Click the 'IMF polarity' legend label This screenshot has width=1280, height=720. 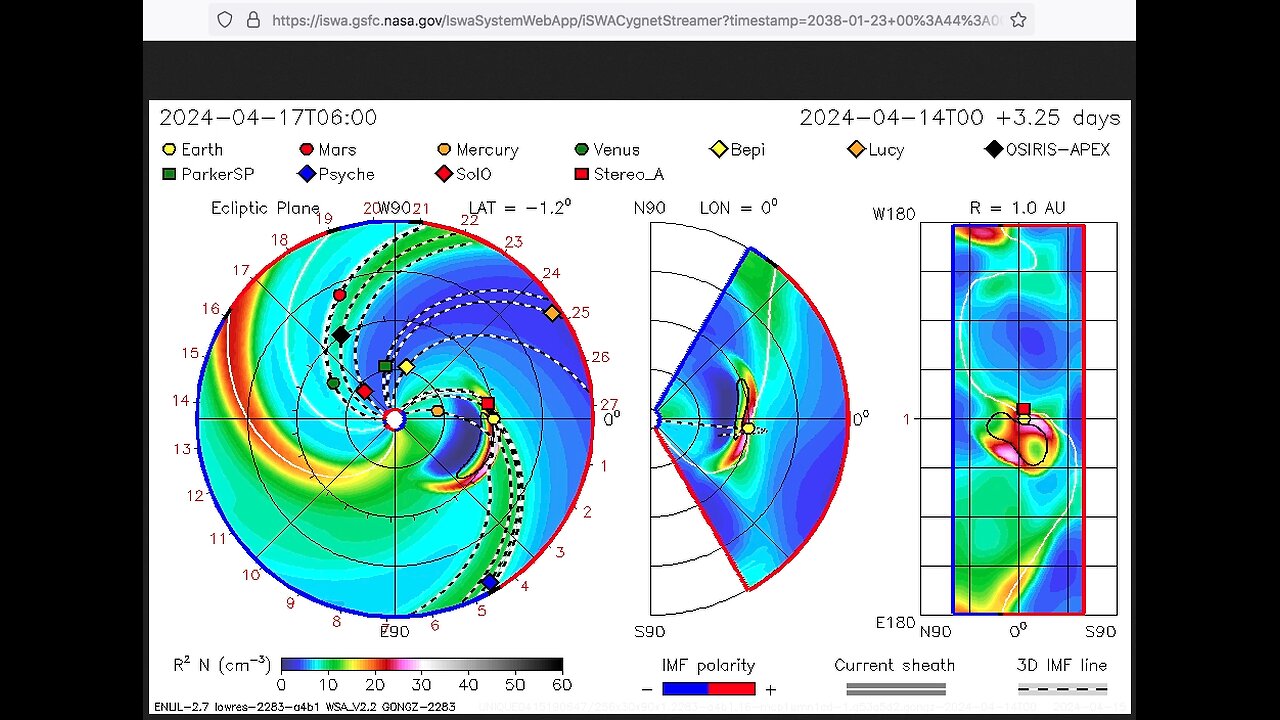pos(708,665)
